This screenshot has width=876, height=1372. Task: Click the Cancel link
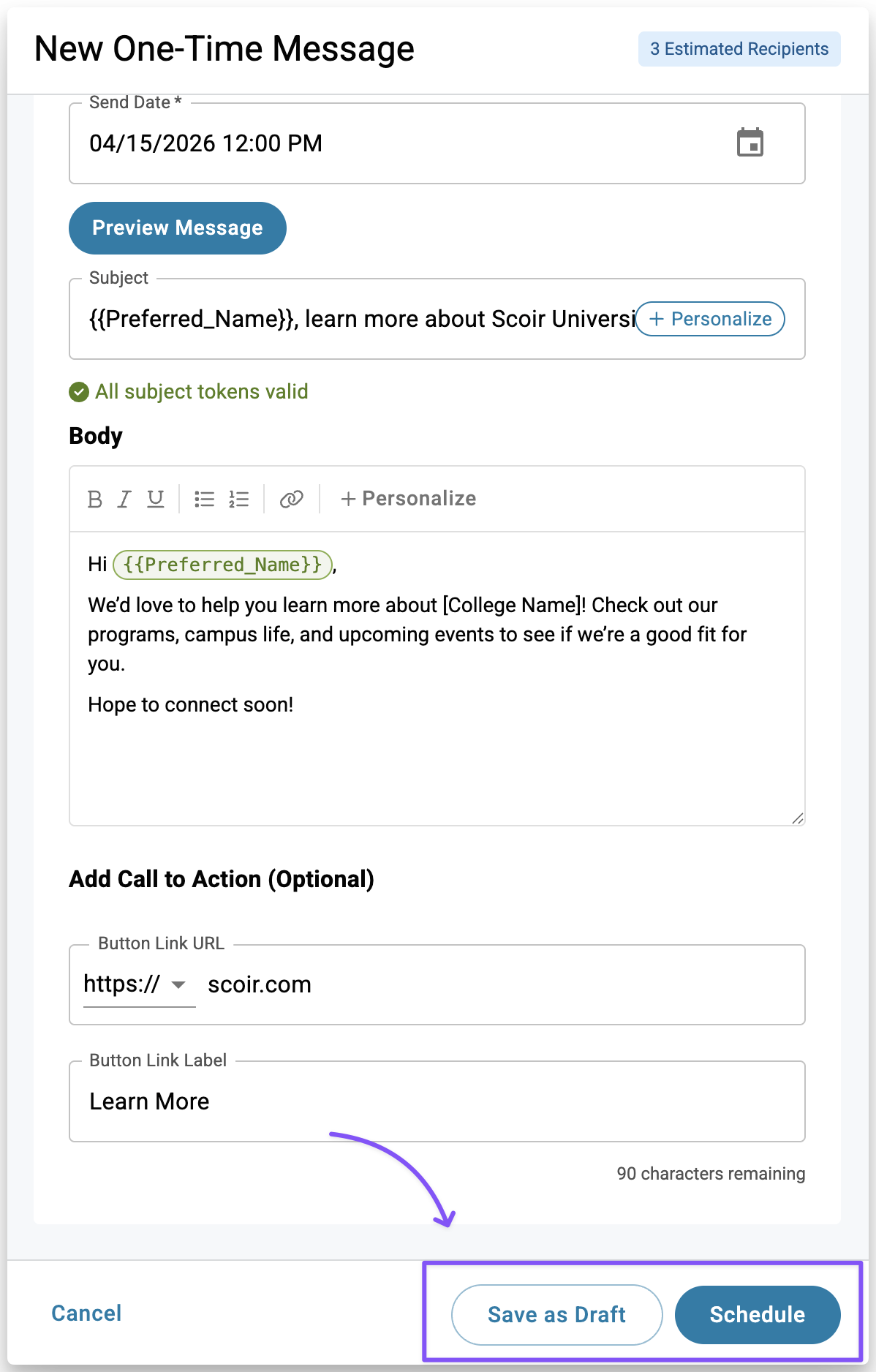click(x=86, y=1313)
